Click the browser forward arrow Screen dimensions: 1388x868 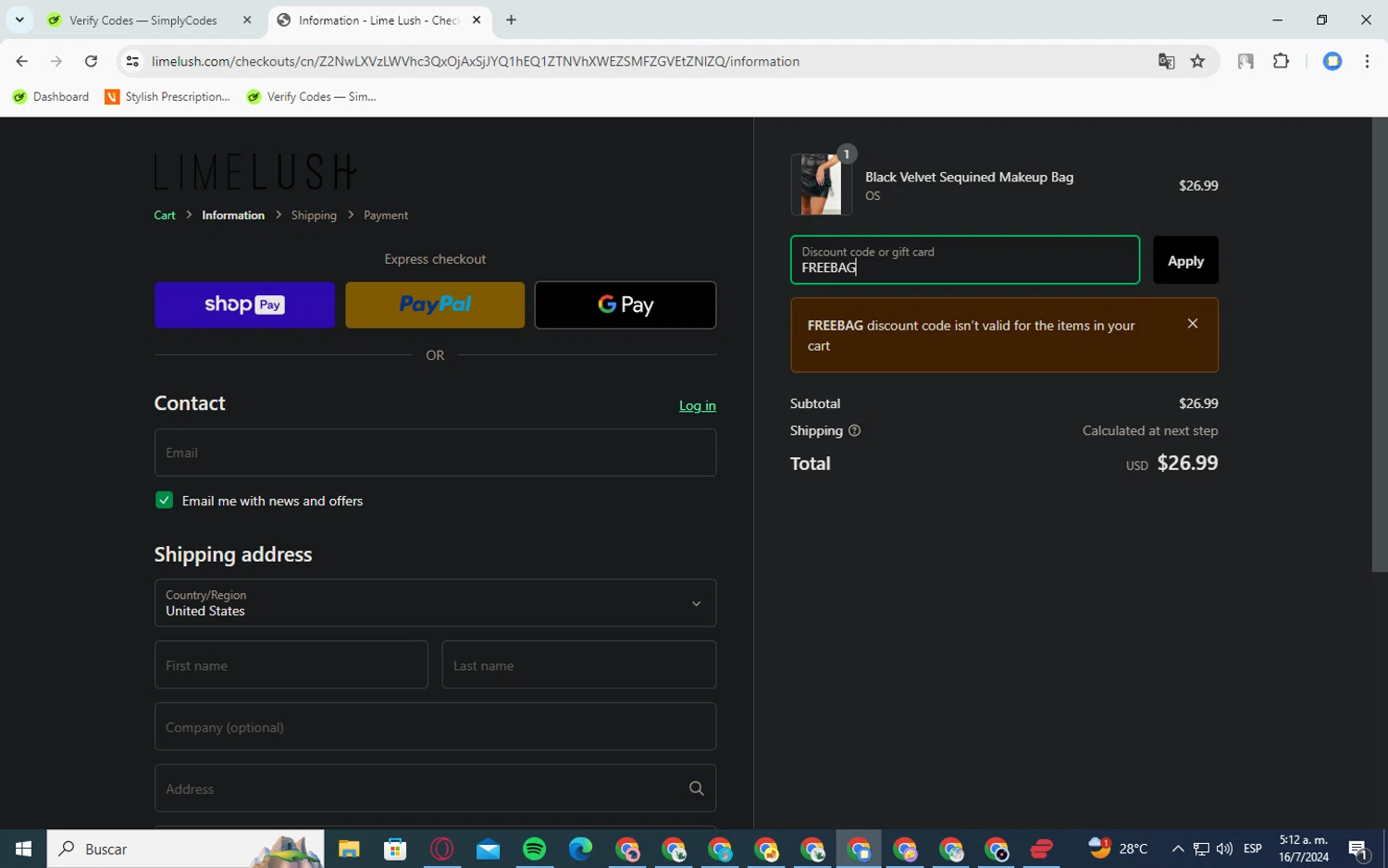tap(56, 61)
